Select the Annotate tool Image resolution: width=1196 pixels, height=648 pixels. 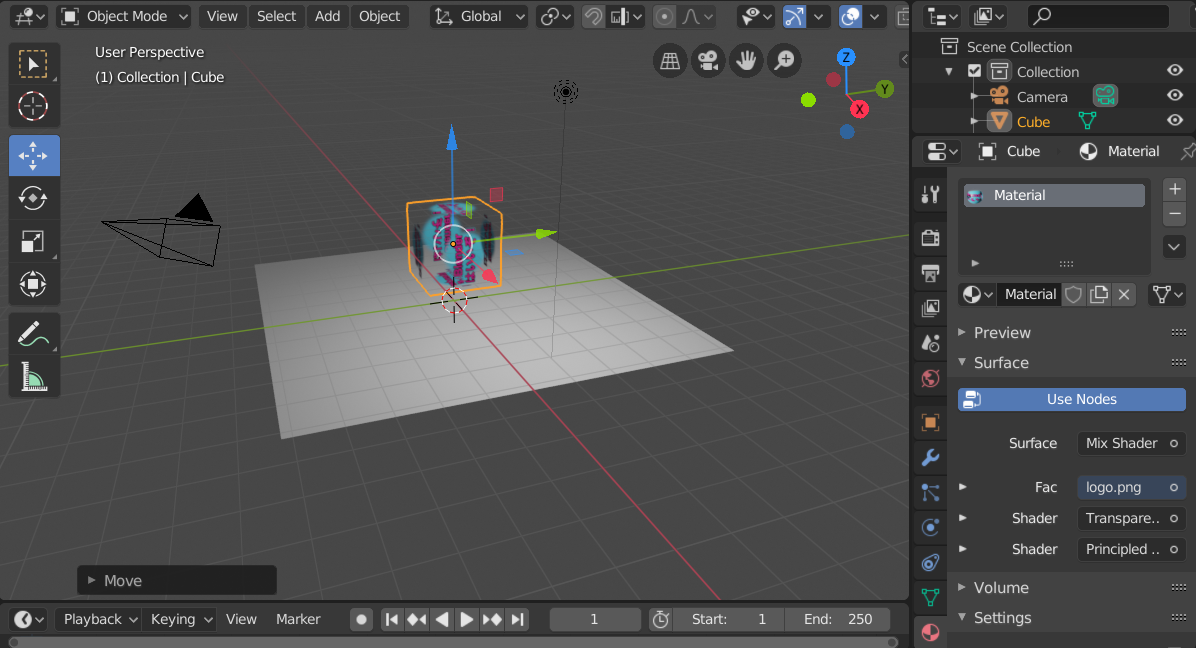coord(34,334)
